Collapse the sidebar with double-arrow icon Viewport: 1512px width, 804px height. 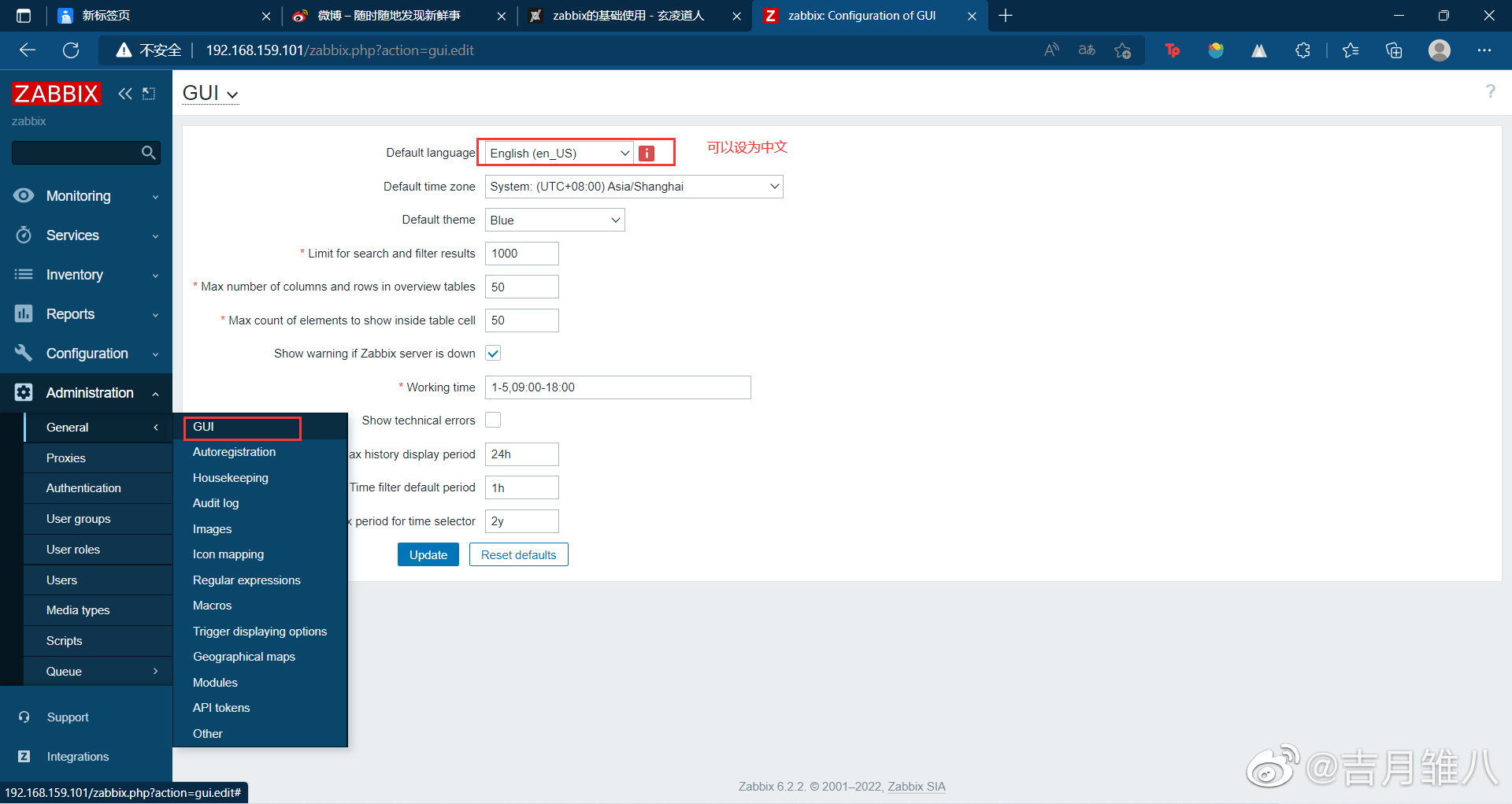[125, 94]
